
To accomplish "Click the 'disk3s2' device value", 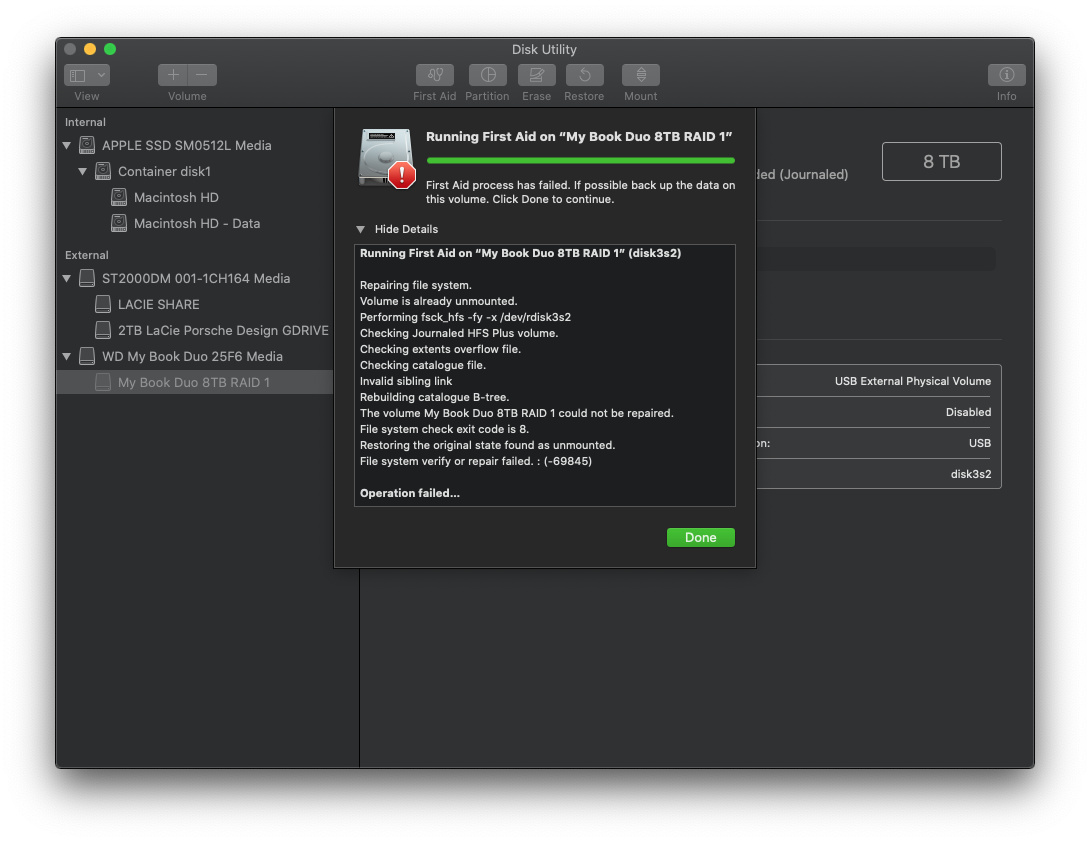I will [x=971, y=474].
